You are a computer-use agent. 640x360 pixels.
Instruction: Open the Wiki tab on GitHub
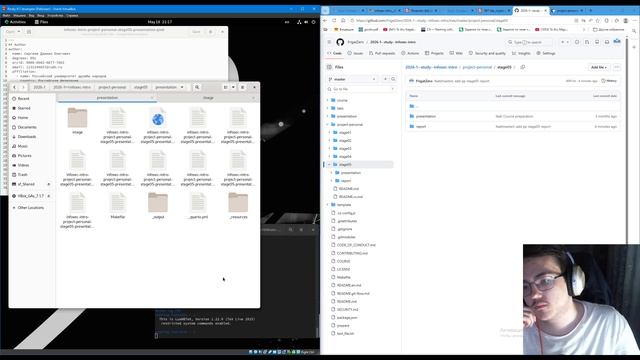point(456,53)
